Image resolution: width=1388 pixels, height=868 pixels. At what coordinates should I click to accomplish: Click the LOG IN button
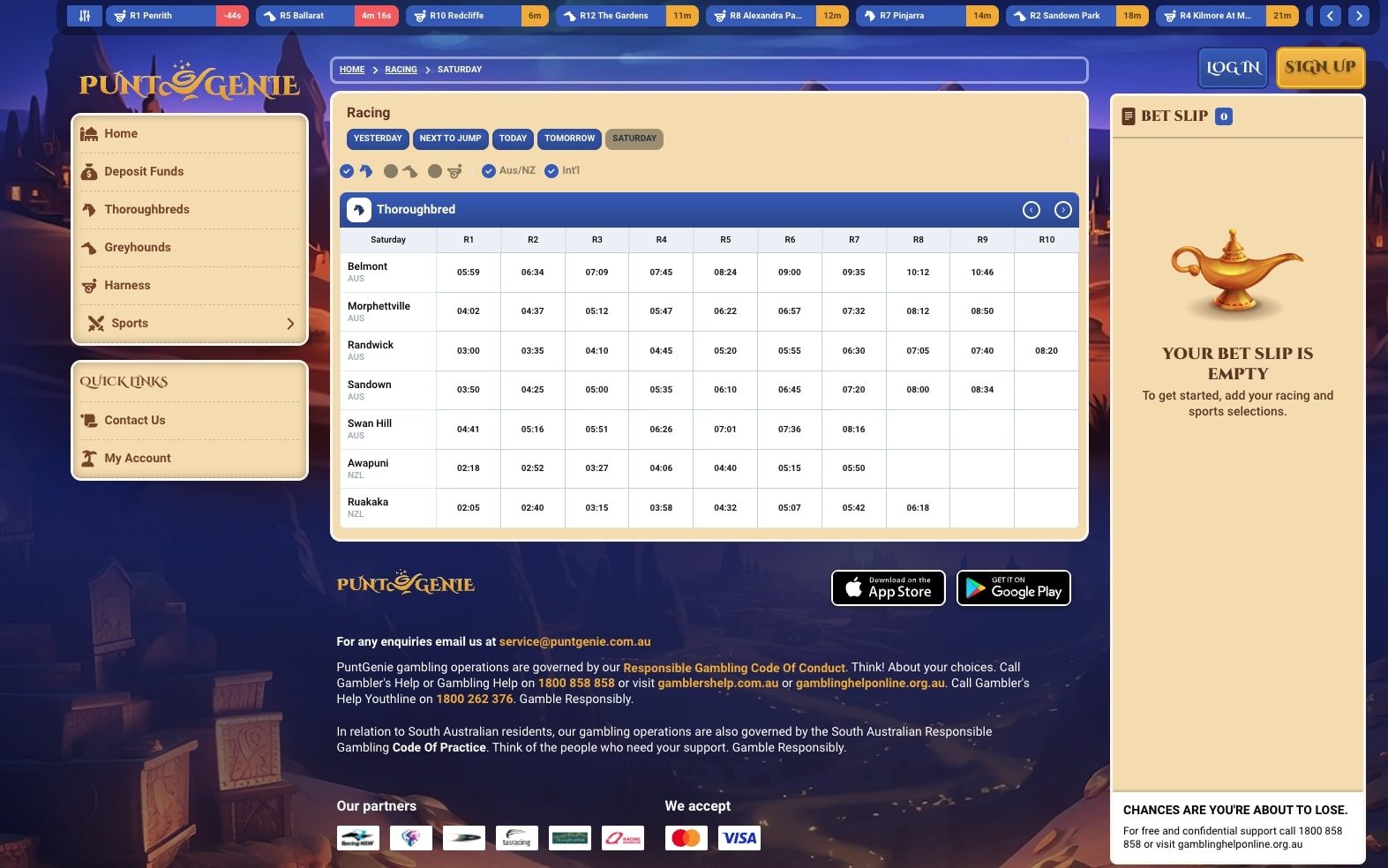tap(1233, 68)
